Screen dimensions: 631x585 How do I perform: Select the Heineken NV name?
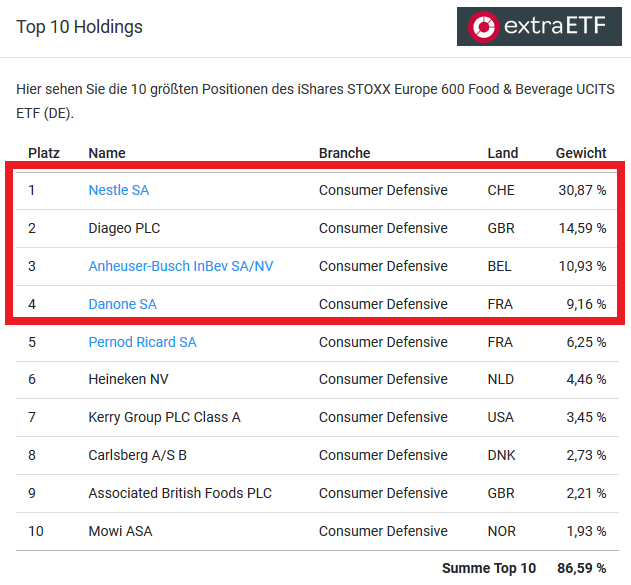128,379
